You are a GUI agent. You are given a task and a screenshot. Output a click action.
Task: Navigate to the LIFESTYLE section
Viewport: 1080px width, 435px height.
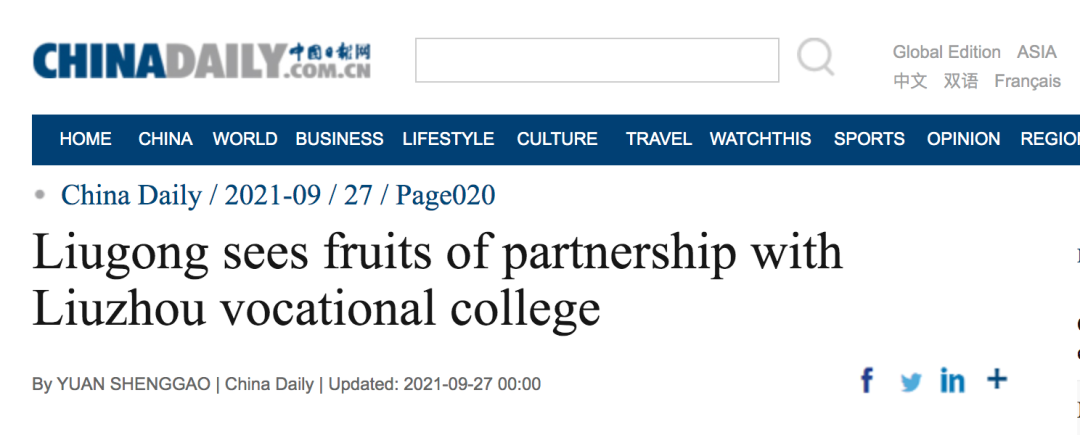[448, 139]
